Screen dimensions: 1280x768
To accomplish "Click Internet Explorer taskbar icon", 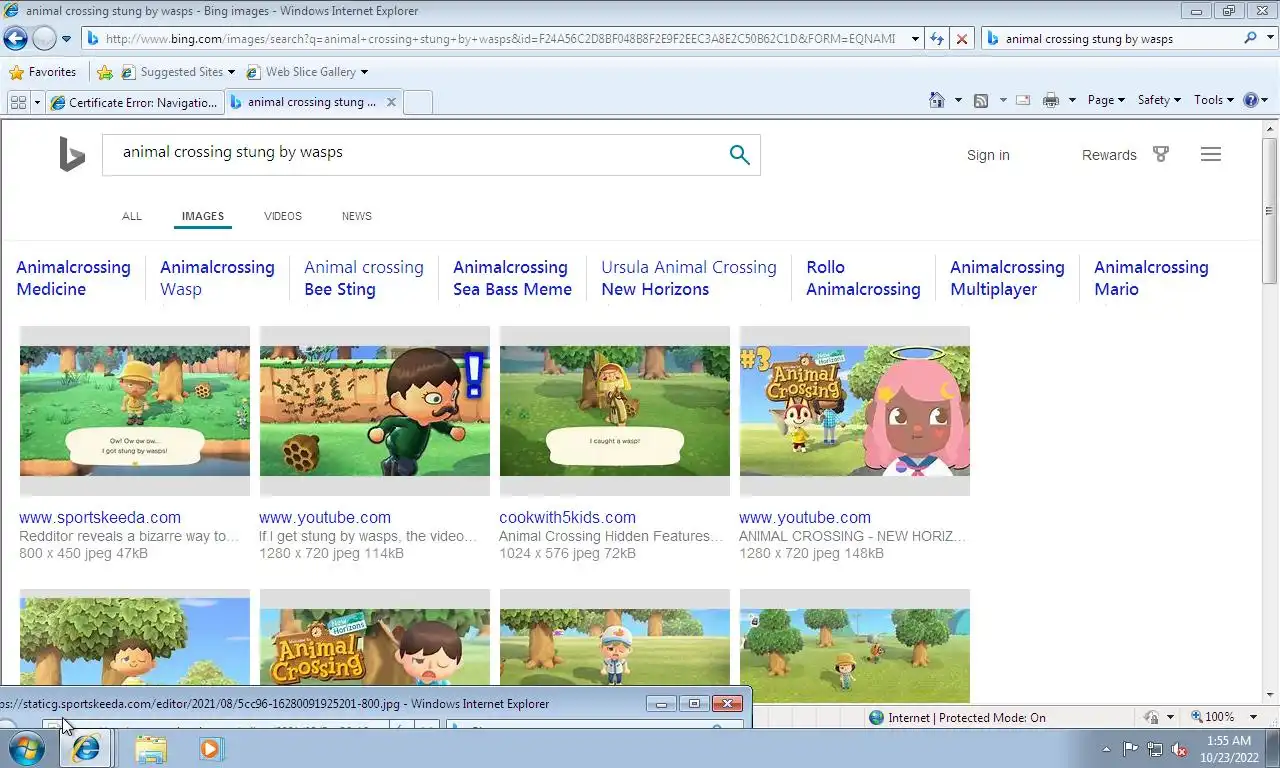I will (x=86, y=748).
